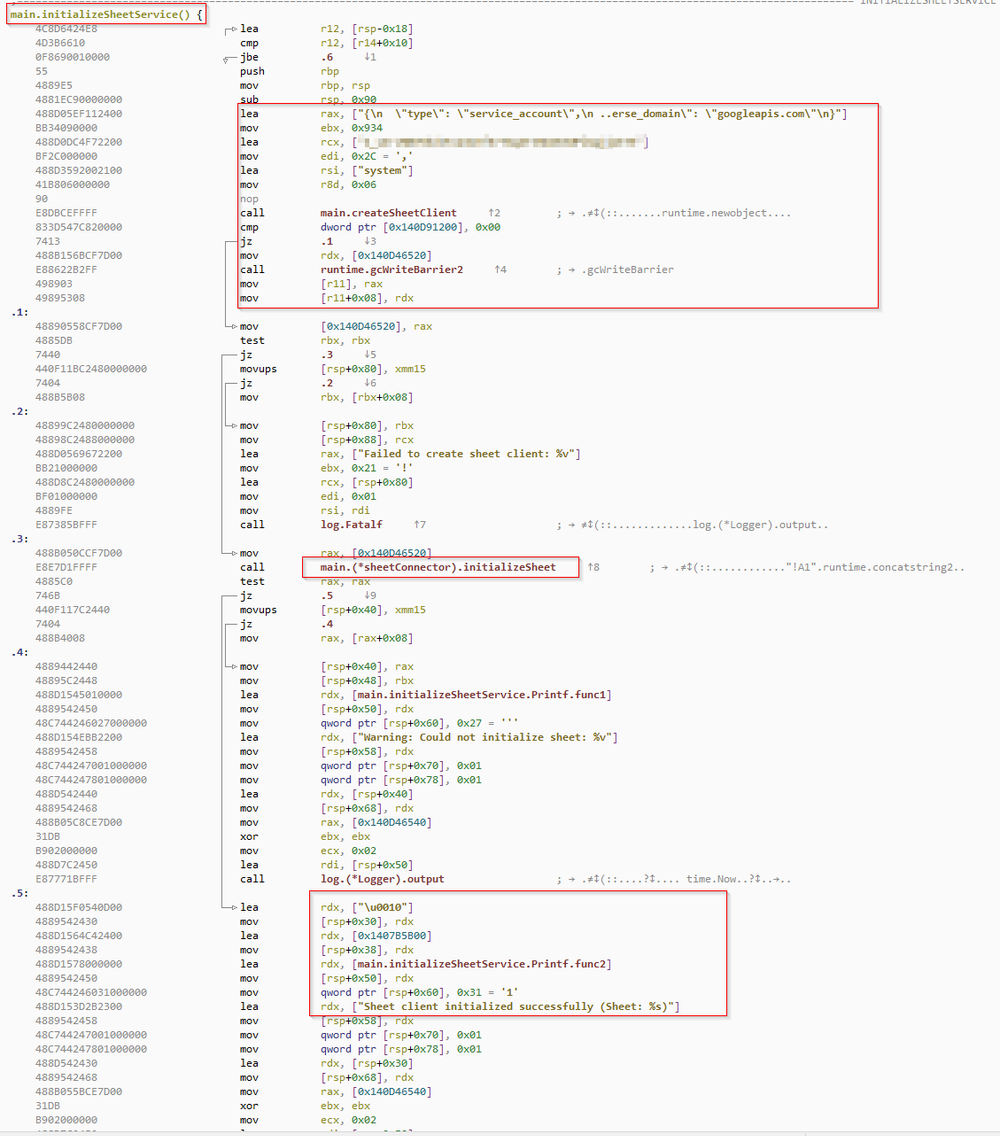Select operand ebx, 0x934

[351, 128]
